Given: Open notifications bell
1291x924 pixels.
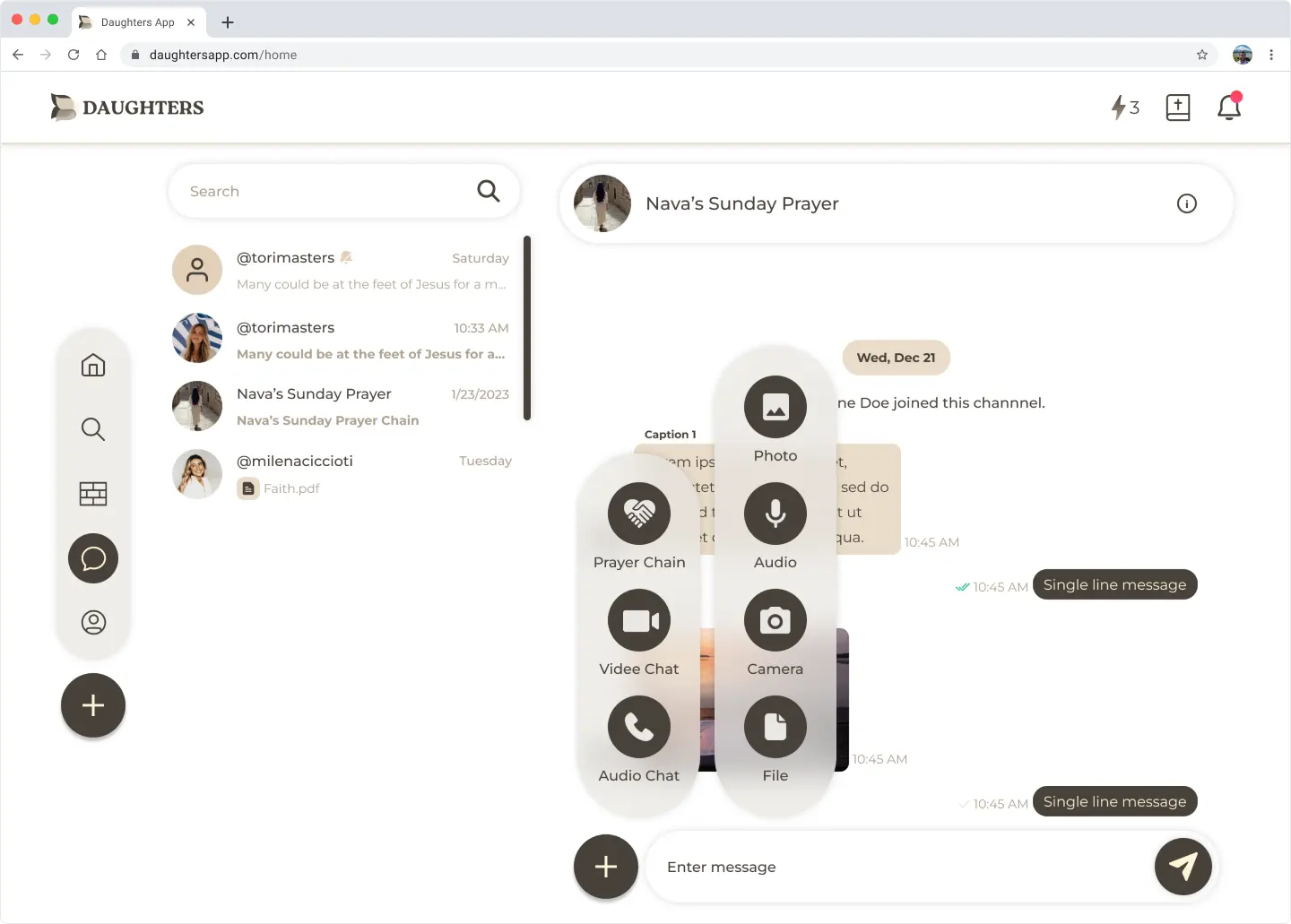Looking at the screenshot, I should (x=1228, y=108).
